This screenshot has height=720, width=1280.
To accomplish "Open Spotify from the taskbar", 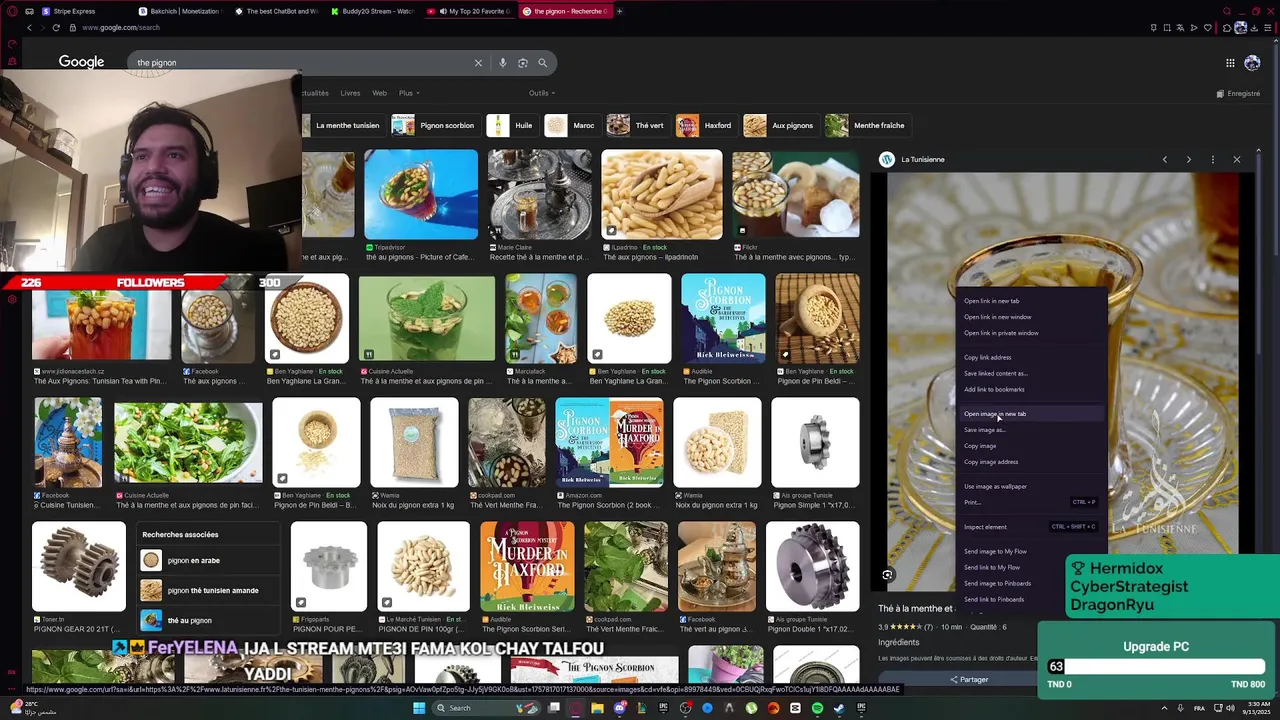I will (817, 708).
